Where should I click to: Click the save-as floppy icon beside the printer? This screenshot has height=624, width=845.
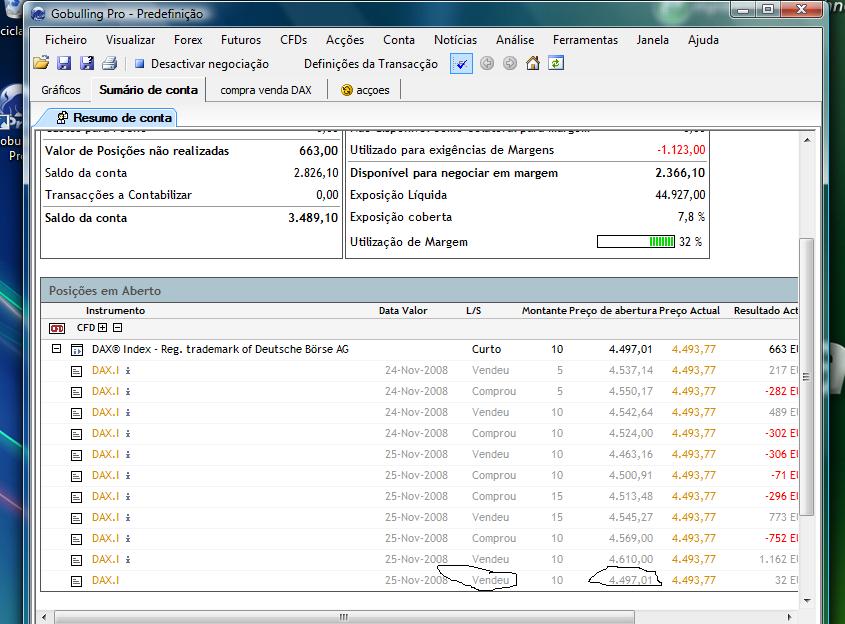(x=87, y=63)
